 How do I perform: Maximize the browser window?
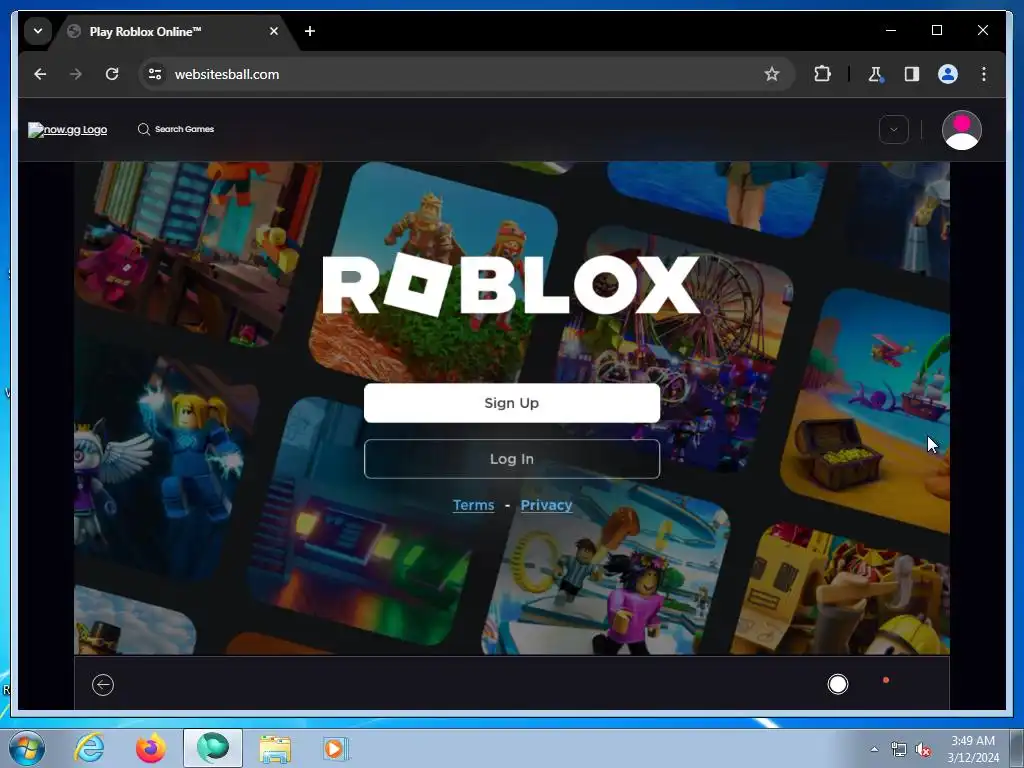tap(936, 30)
